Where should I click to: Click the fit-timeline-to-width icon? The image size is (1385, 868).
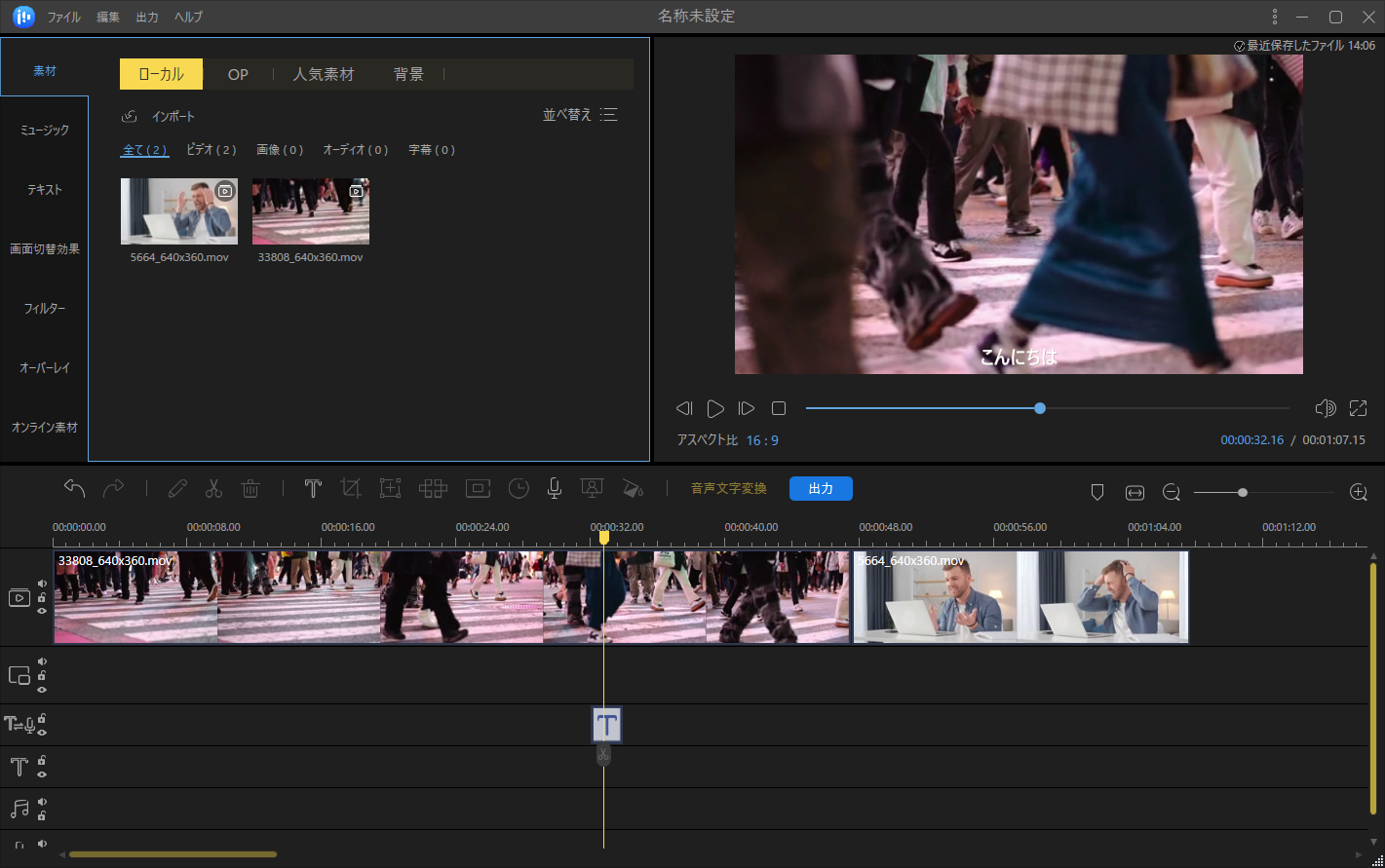tap(1135, 493)
